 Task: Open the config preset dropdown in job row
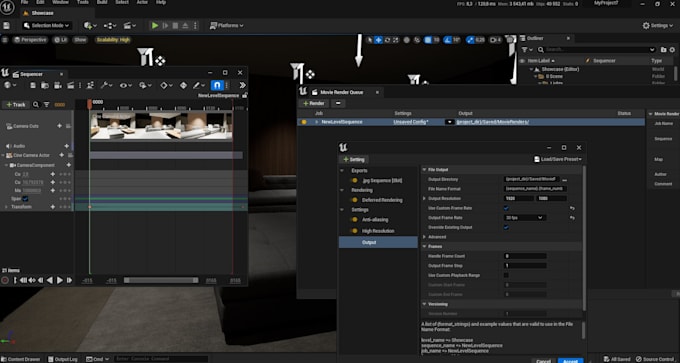coord(449,122)
